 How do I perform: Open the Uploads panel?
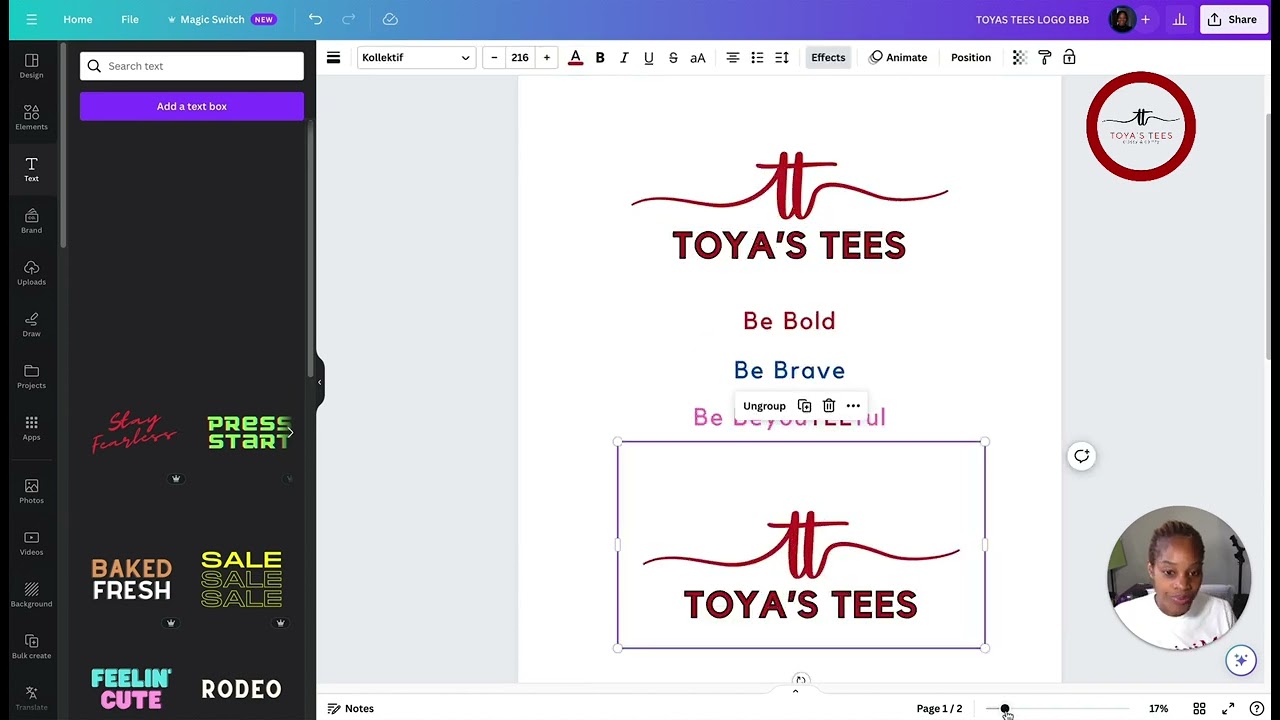coord(32,273)
